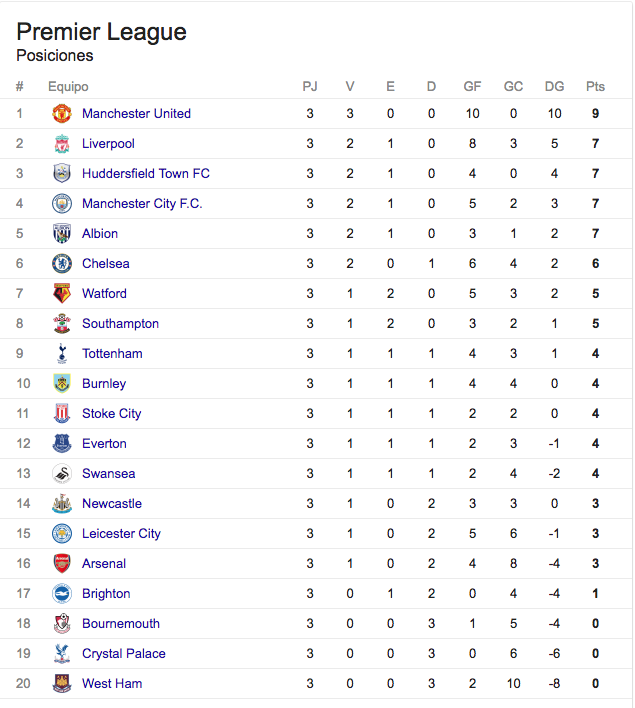Click the DG column header
This screenshot has height=708, width=635.
554,86
